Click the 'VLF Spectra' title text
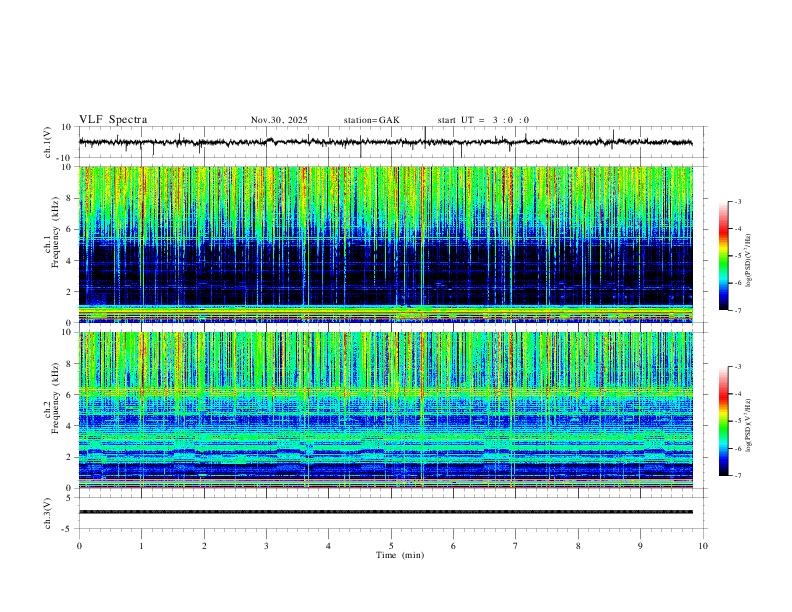The width and height of the screenshot is (792, 612). point(113,120)
